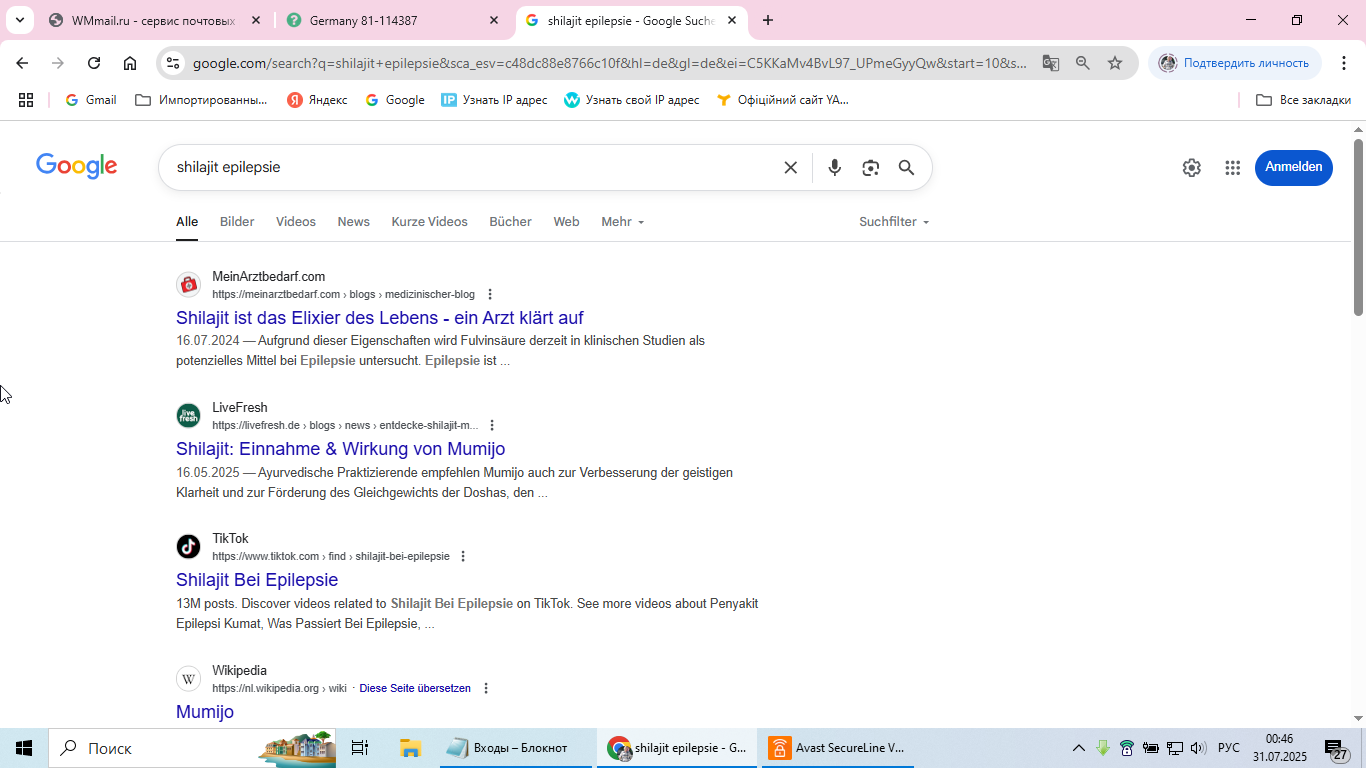This screenshot has height=768, width=1366.
Task: Open 'Shilajit Bei Epilepsie' TikTok result
Action: tap(257, 580)
